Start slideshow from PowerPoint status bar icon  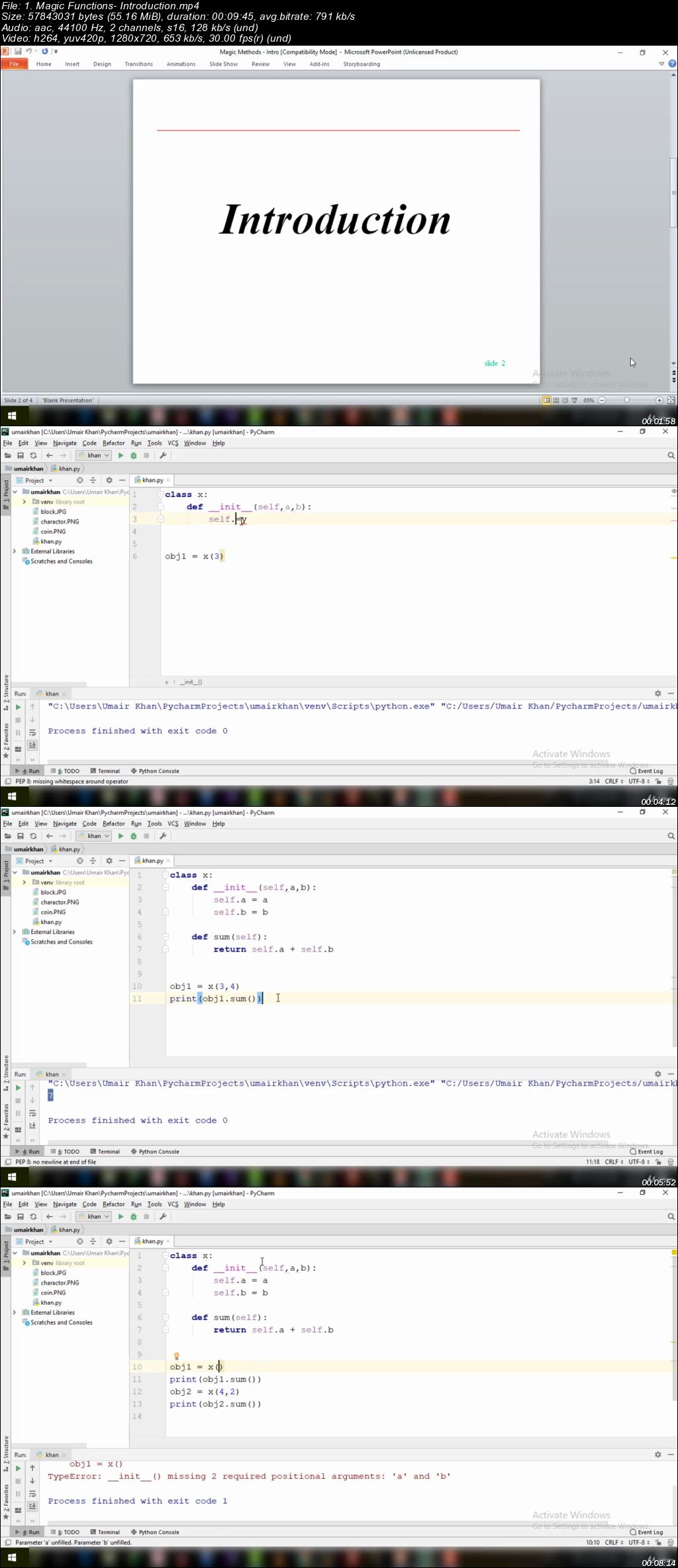[574, 400]
